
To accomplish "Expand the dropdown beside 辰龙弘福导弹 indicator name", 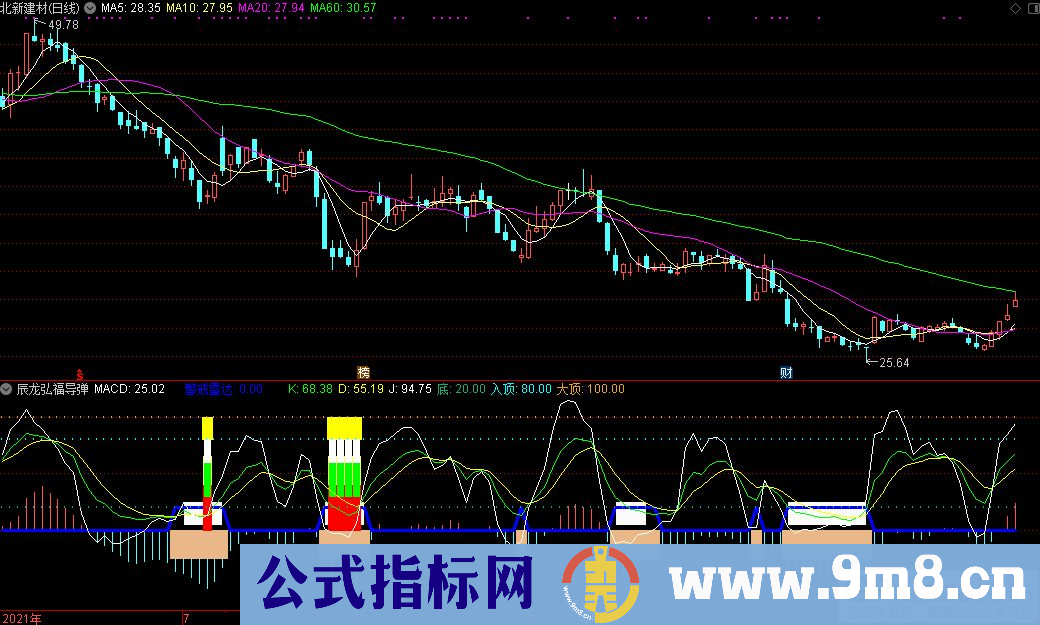I will [7, 389].
